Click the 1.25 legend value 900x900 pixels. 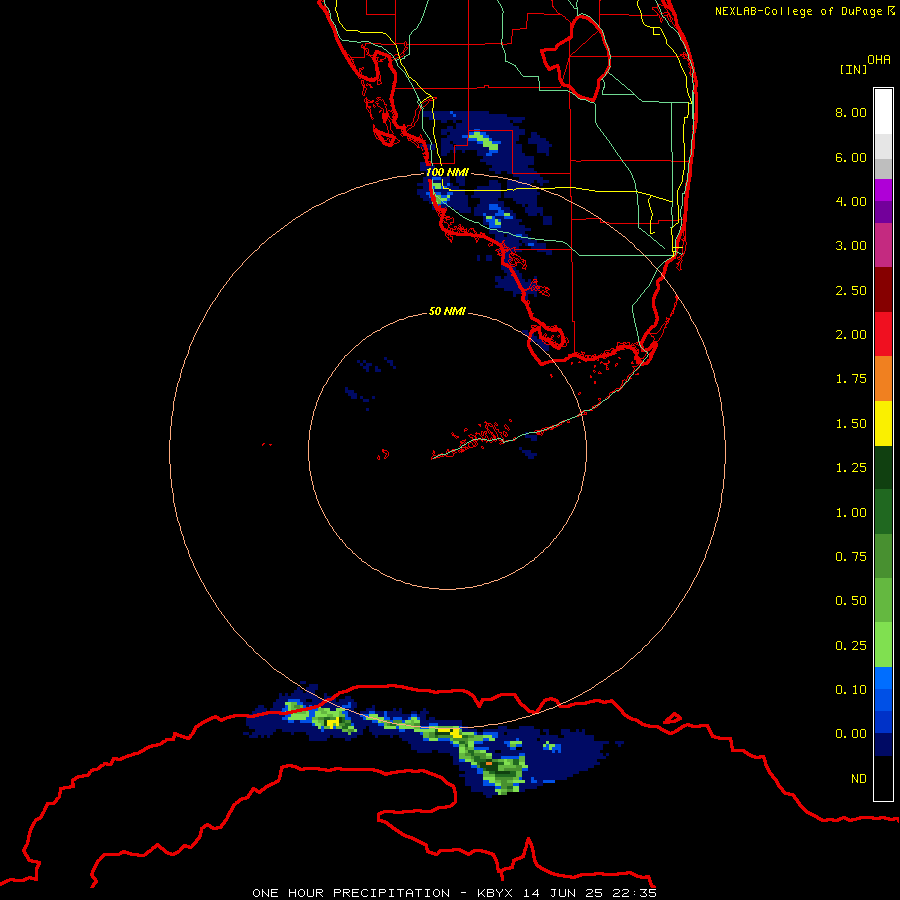point(851,468)
